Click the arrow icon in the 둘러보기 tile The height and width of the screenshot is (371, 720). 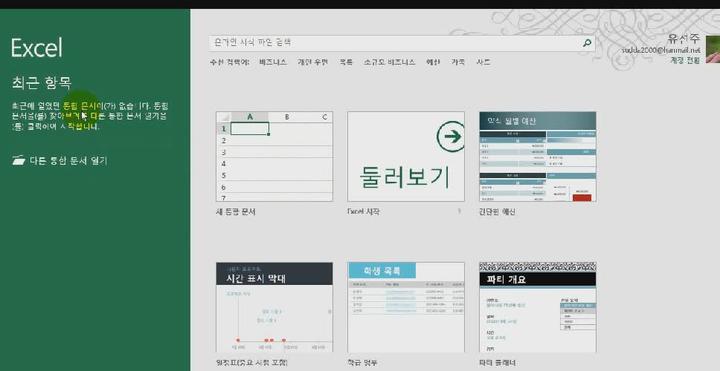coord(451,136)
